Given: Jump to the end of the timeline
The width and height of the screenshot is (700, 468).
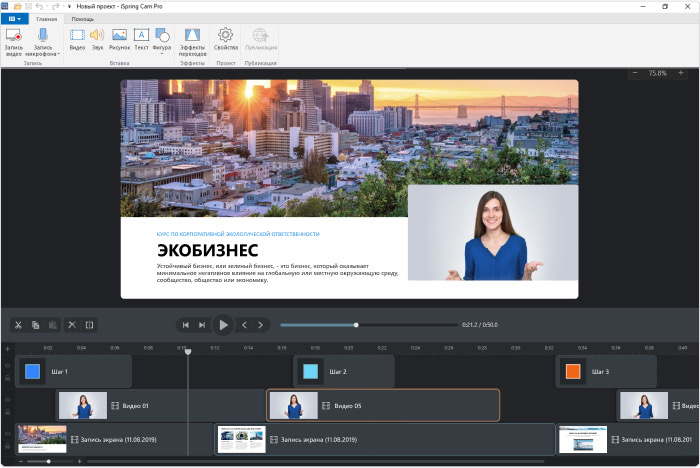Looking at the screenshot, I should [202, 325].
